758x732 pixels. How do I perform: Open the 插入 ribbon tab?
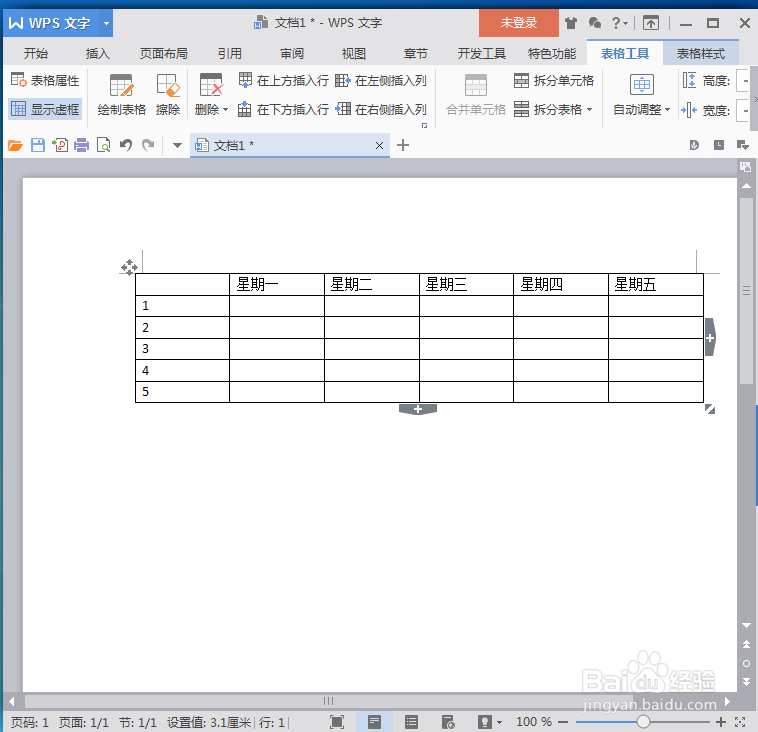pyautogui.click(x=97, y=53)
